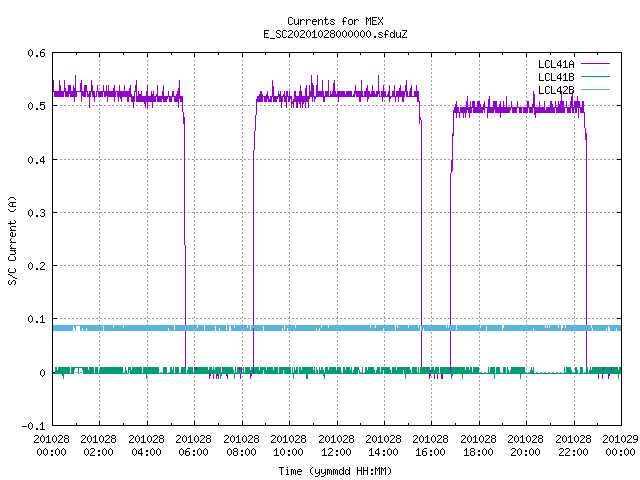Click the y-axis label "S/C Current (A)"
Screen dimensions: 640x480
coord(13,240)
